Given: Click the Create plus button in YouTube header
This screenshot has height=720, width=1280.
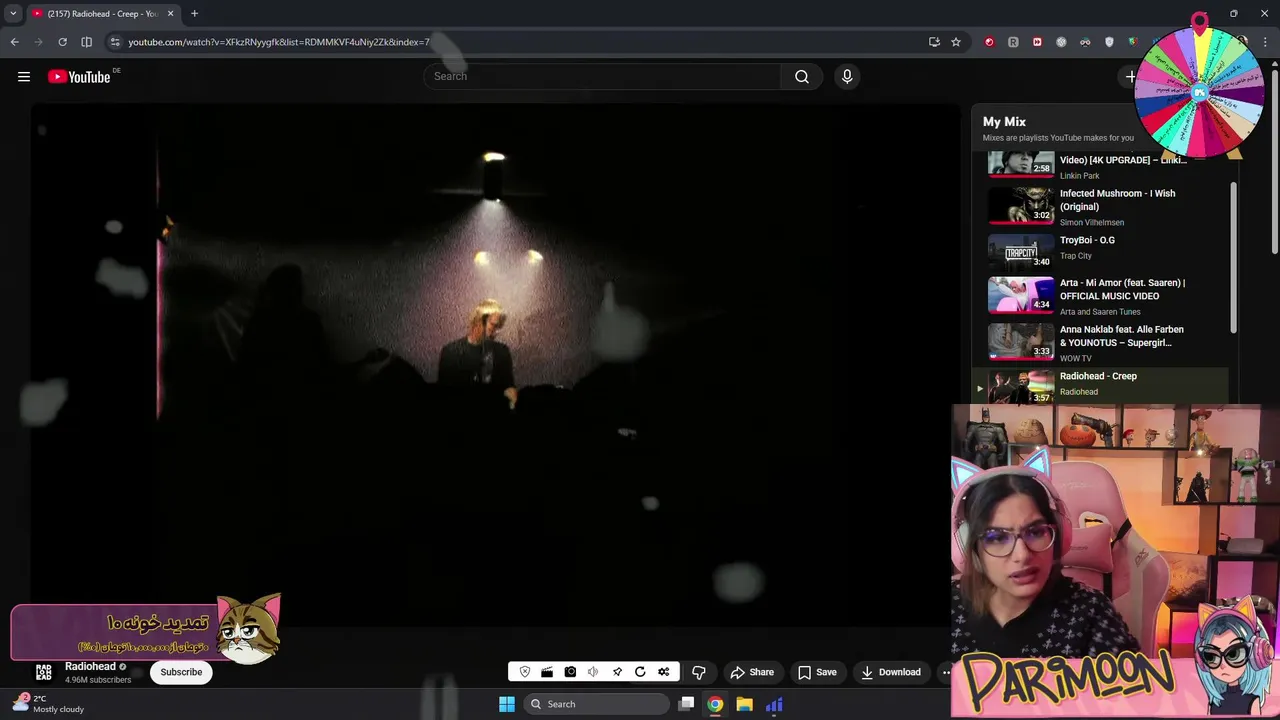Looking at the screenshot, I should pyautogui.click(x=1131, y=77).
